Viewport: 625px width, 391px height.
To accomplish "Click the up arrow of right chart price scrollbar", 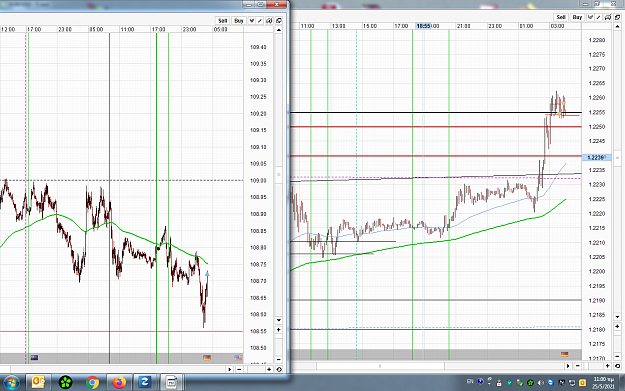I will click(x=617, y=27).
